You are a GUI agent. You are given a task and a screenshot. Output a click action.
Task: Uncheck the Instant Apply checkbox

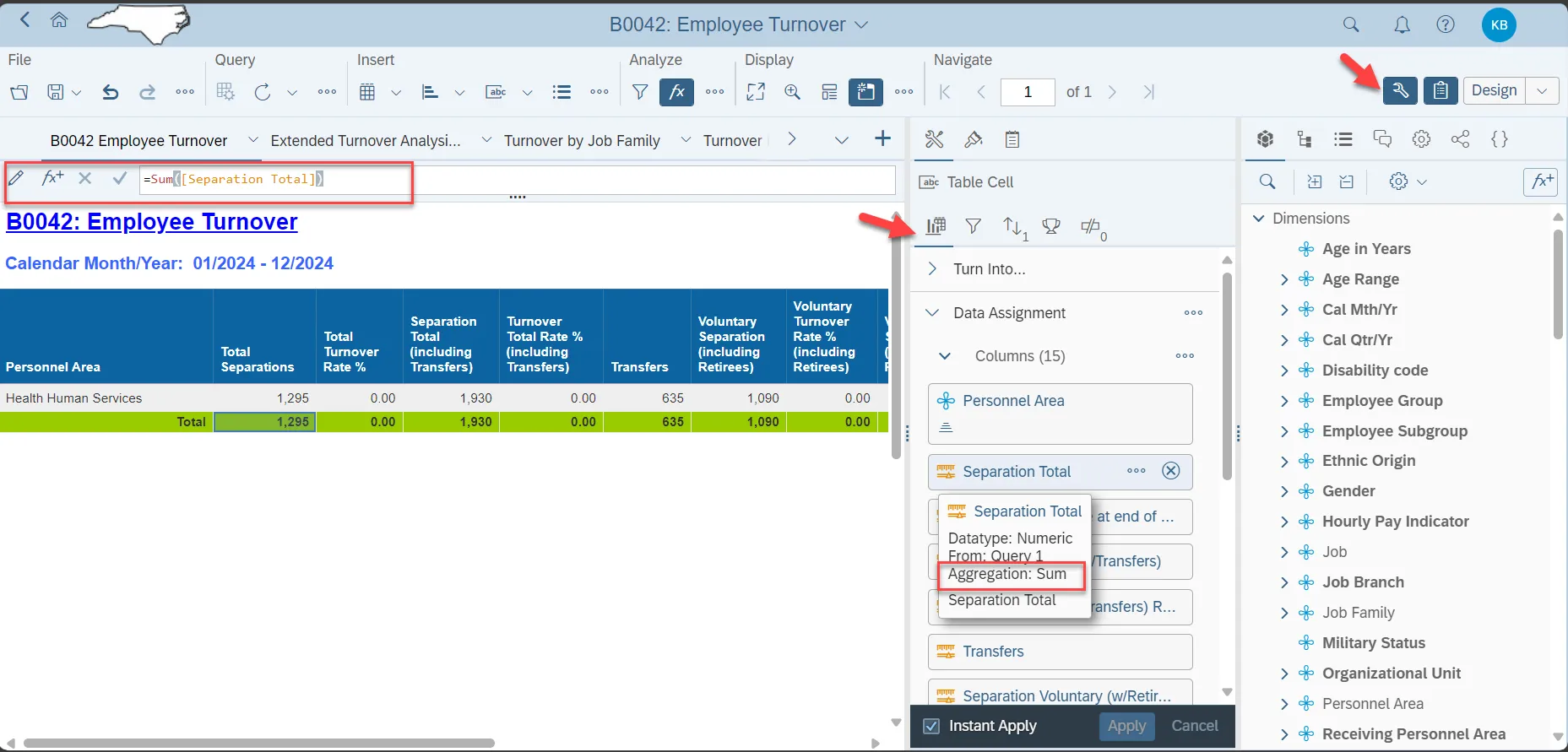(x=931, y=726)
